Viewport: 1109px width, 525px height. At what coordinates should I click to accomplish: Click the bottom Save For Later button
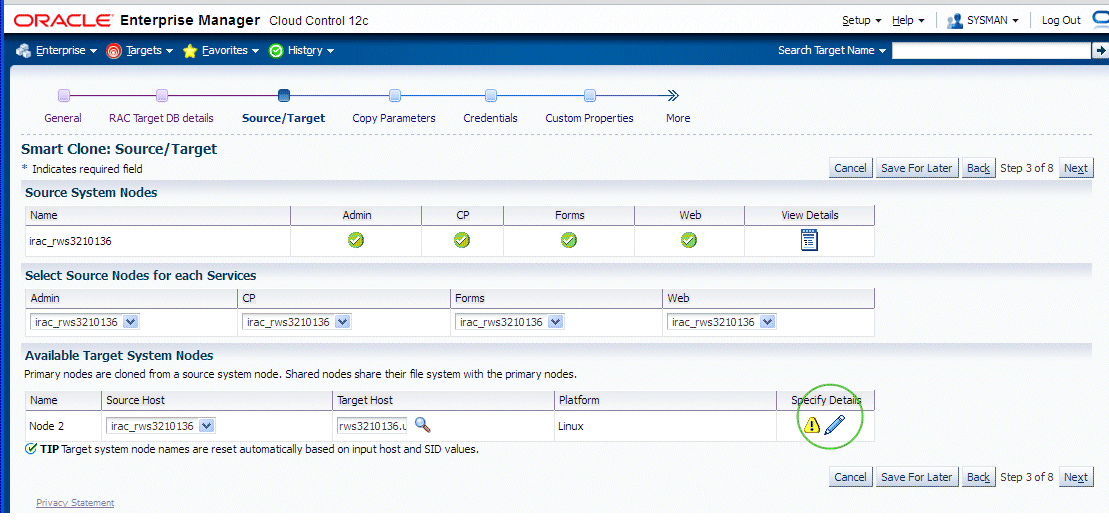coord(917,477)
